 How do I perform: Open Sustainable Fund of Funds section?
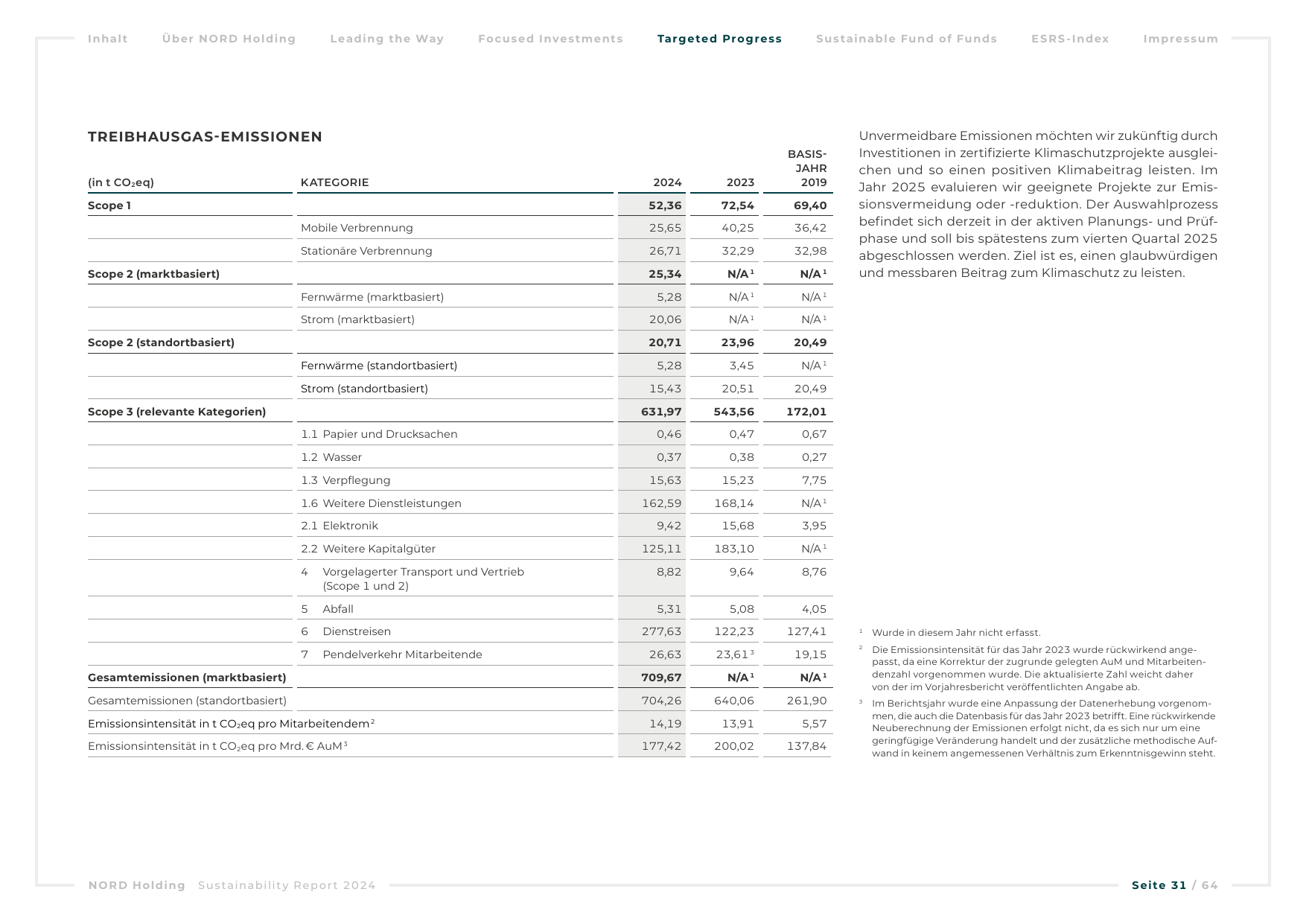(x=906, y=39)
